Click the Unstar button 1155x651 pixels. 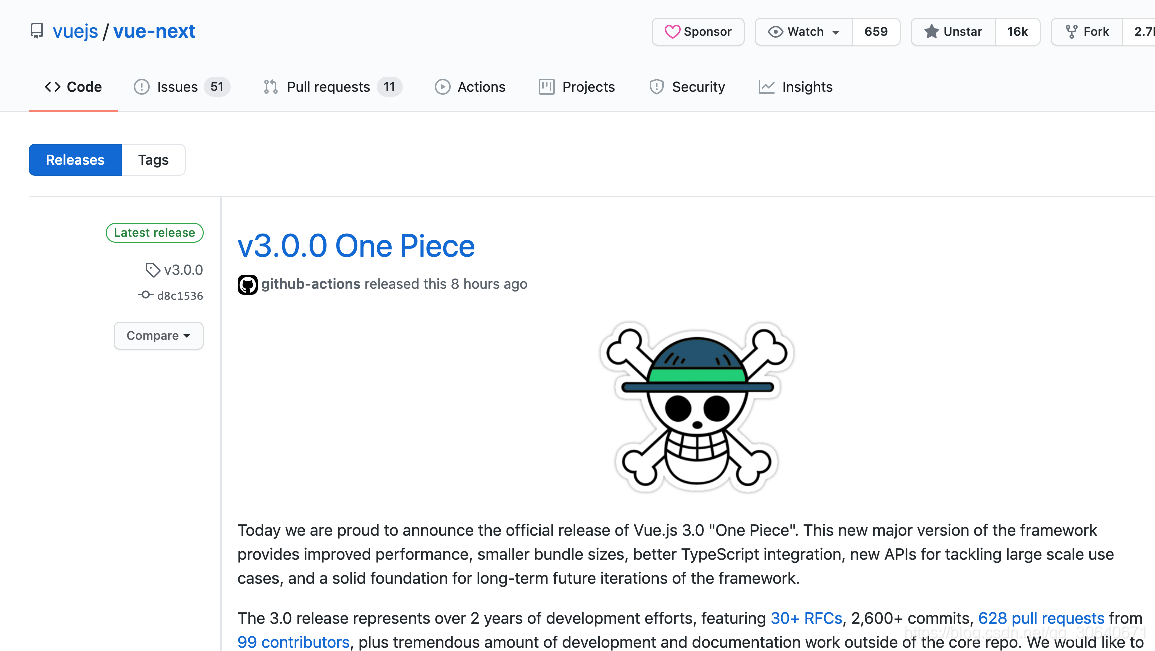coord(953,32)
